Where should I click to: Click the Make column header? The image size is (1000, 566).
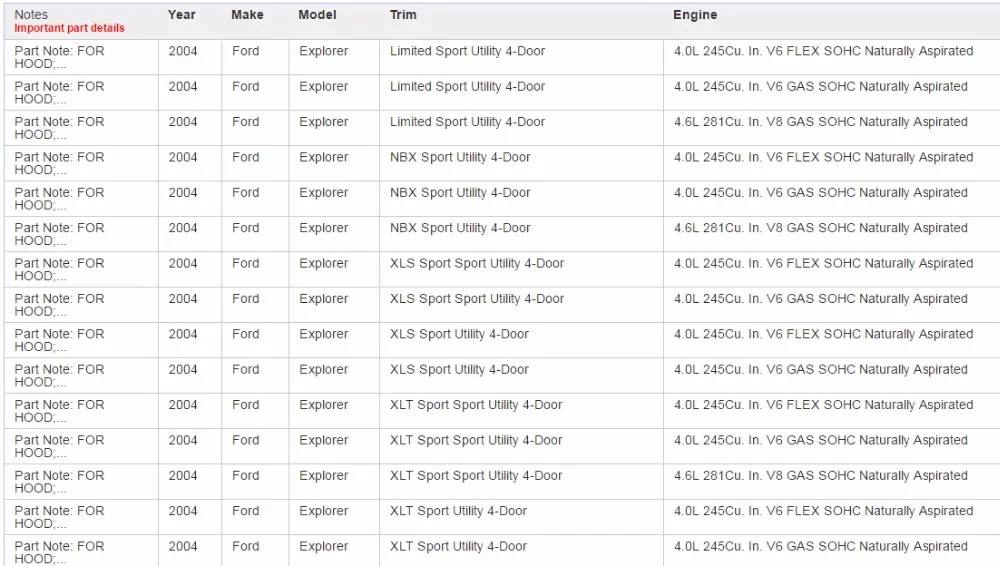247,15
